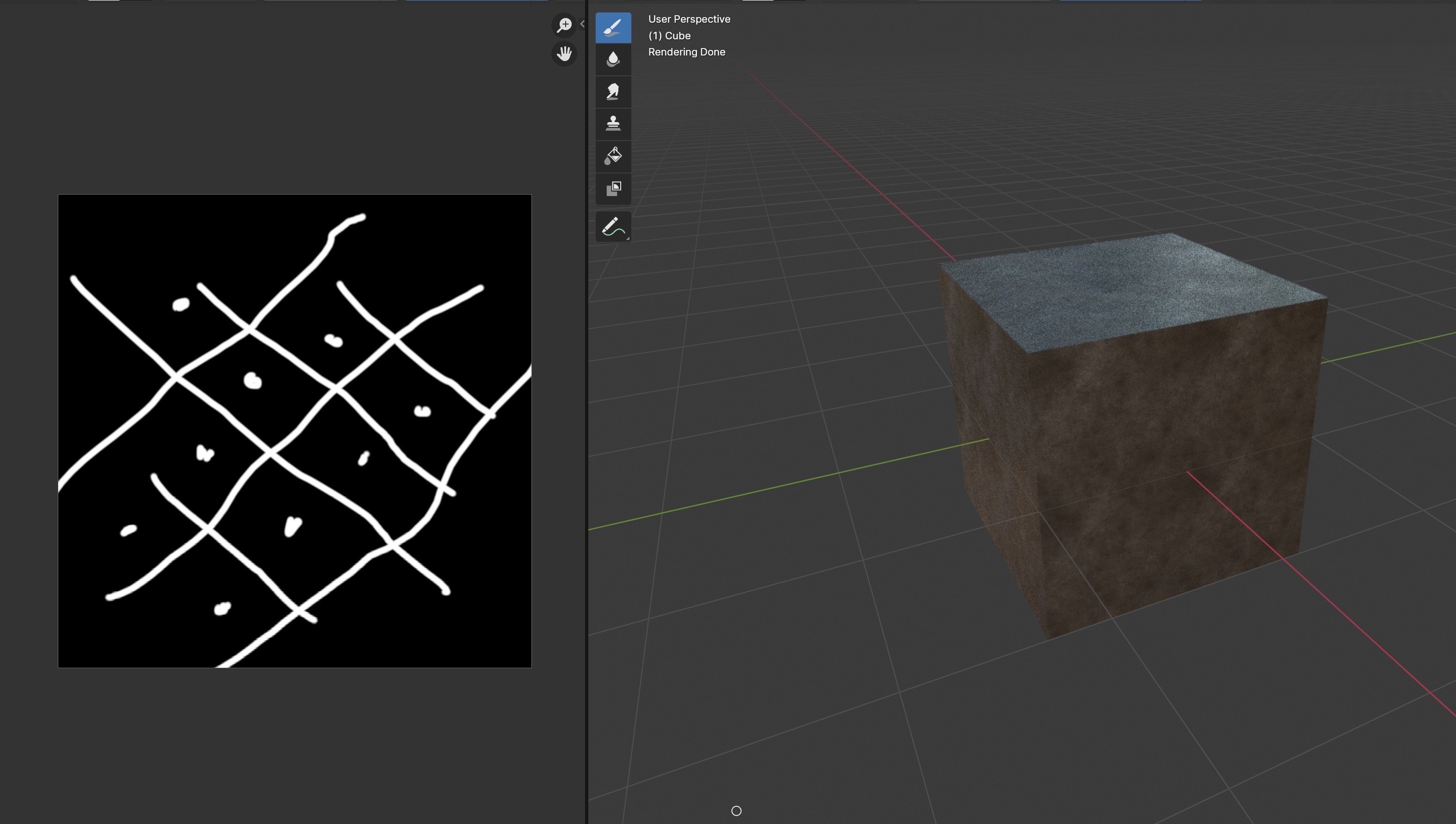The image size is (1456, 824).
Task: Click the "(1) Cube" object label
Action: click(x=669, y=36)
